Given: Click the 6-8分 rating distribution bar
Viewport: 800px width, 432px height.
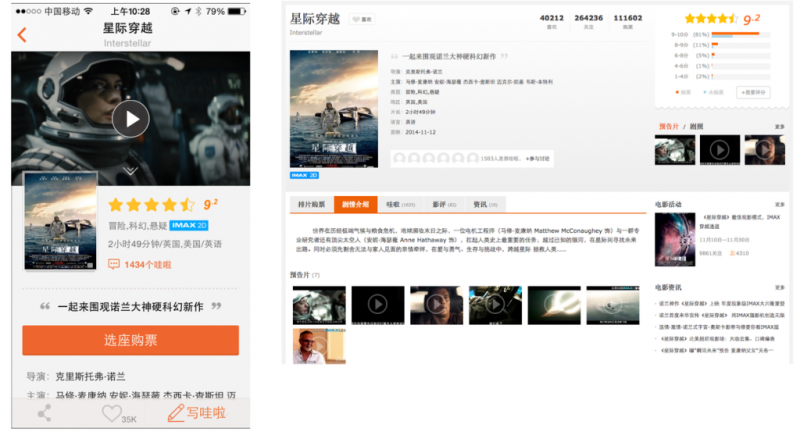Looking at the screenshot, I should point(740,55).
